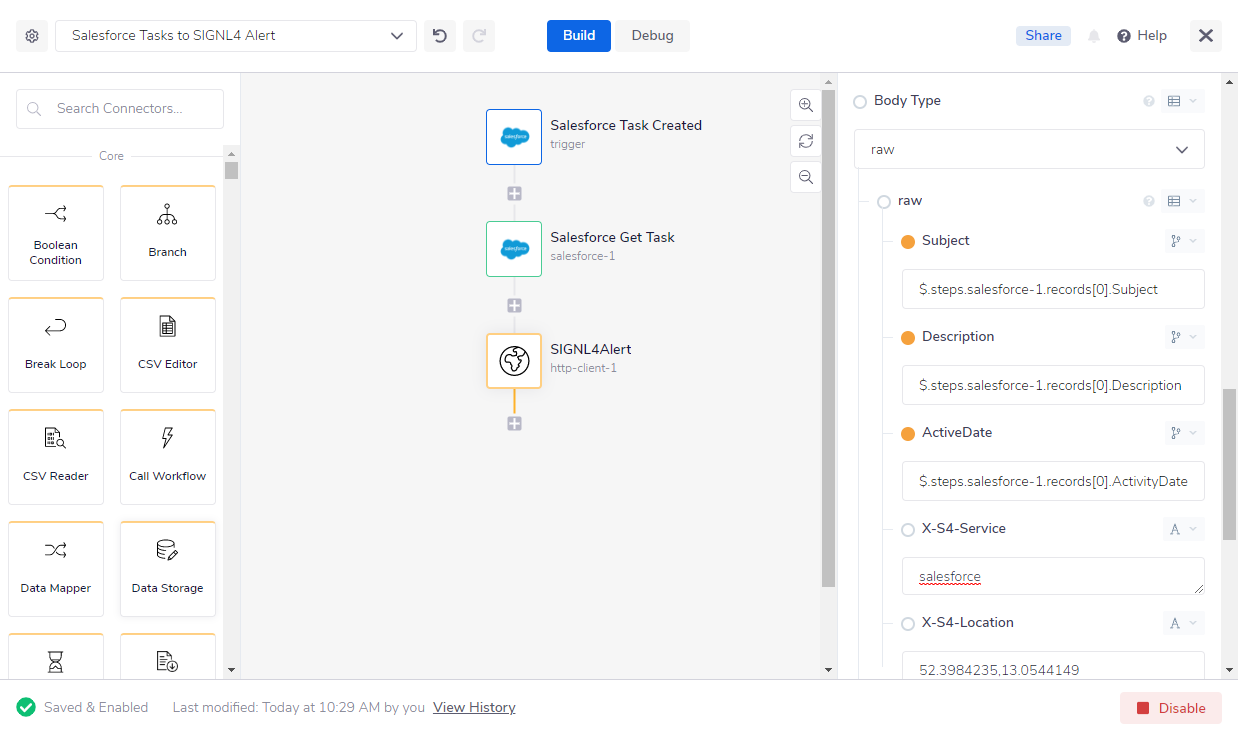Close the workflow editor with X
The width and height of the screenshot is (1238, 736).
pos(1206,36)
